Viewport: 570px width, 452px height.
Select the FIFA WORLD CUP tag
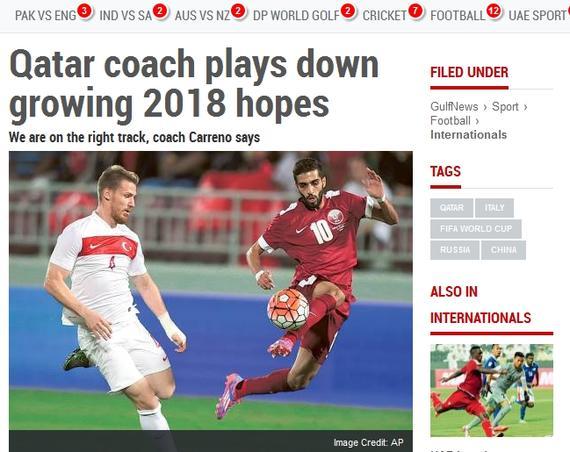point(476,229)
